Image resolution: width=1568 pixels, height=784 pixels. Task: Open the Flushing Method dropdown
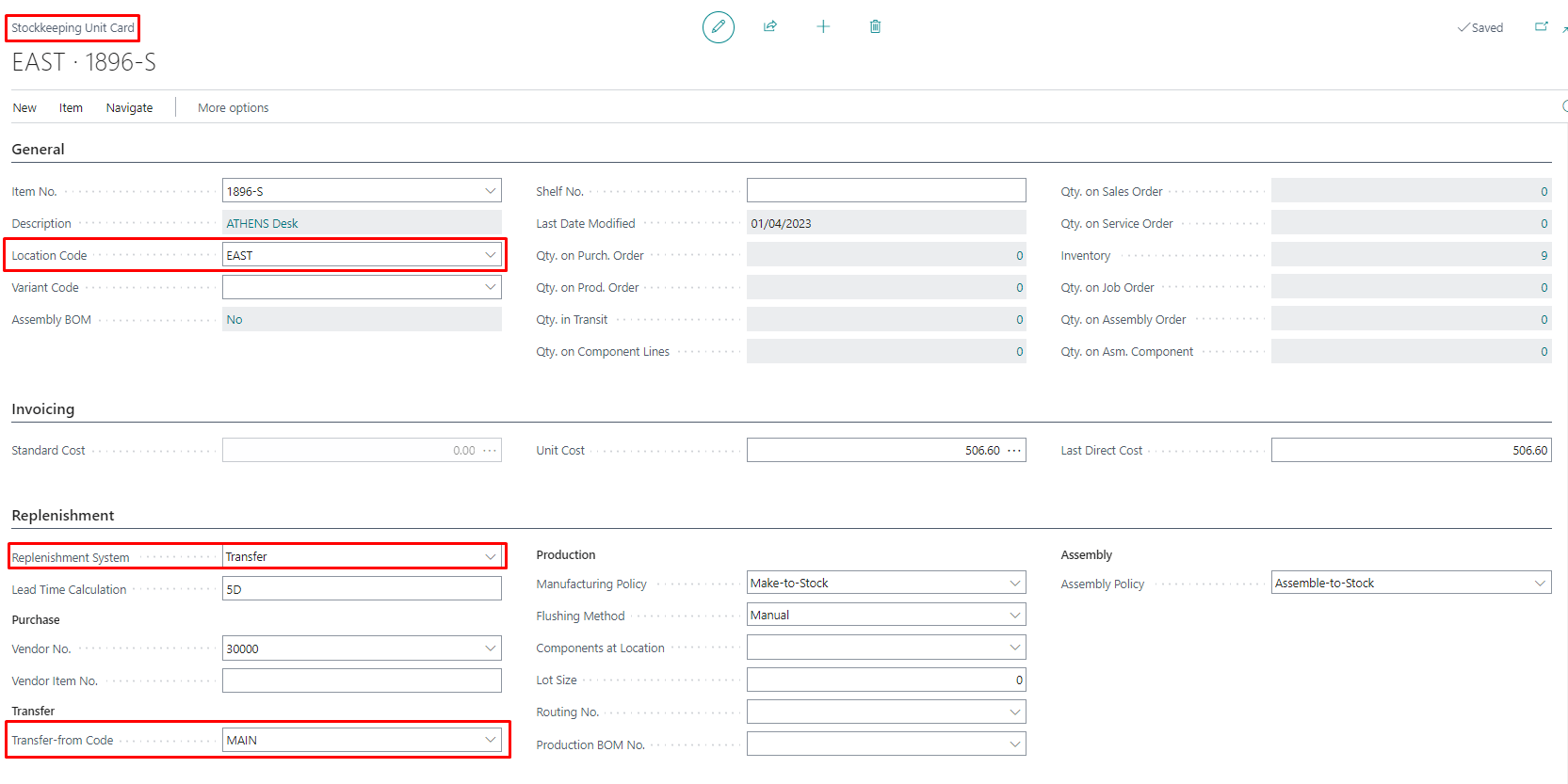[1015, 616]
